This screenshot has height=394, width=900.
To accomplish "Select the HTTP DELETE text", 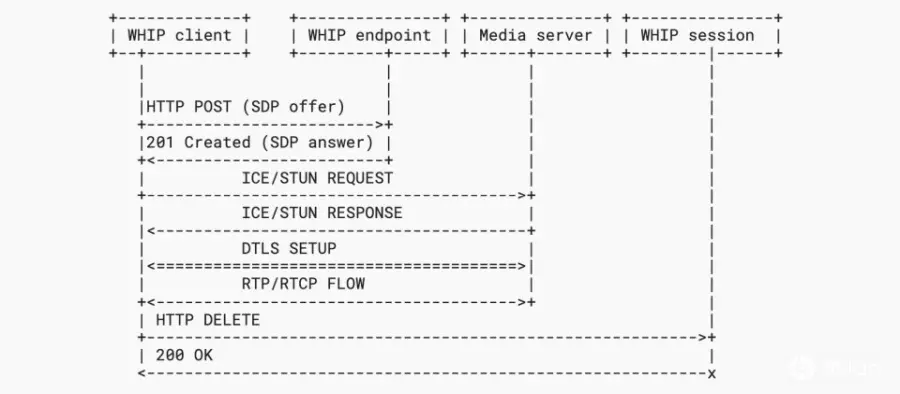I will coord(208,320).
